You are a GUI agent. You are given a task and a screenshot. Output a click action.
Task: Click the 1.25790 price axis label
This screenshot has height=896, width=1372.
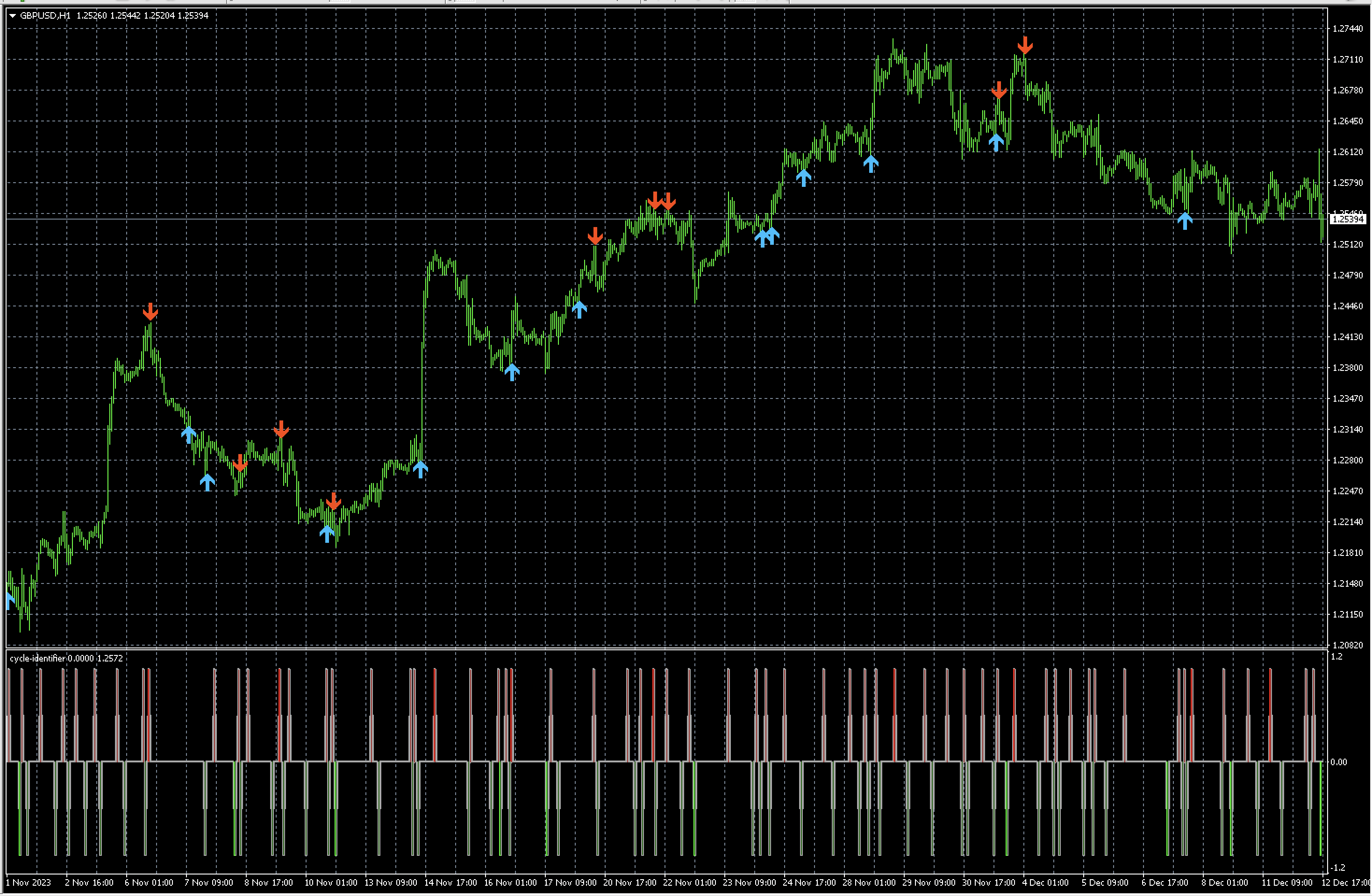coord(1348,183)
